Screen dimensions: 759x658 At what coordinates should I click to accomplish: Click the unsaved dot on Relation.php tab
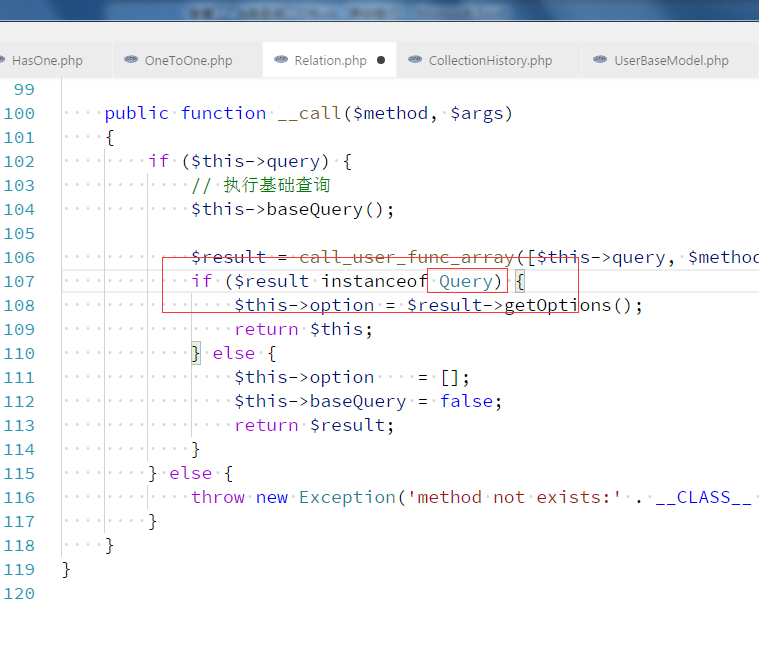pos(381,60)
